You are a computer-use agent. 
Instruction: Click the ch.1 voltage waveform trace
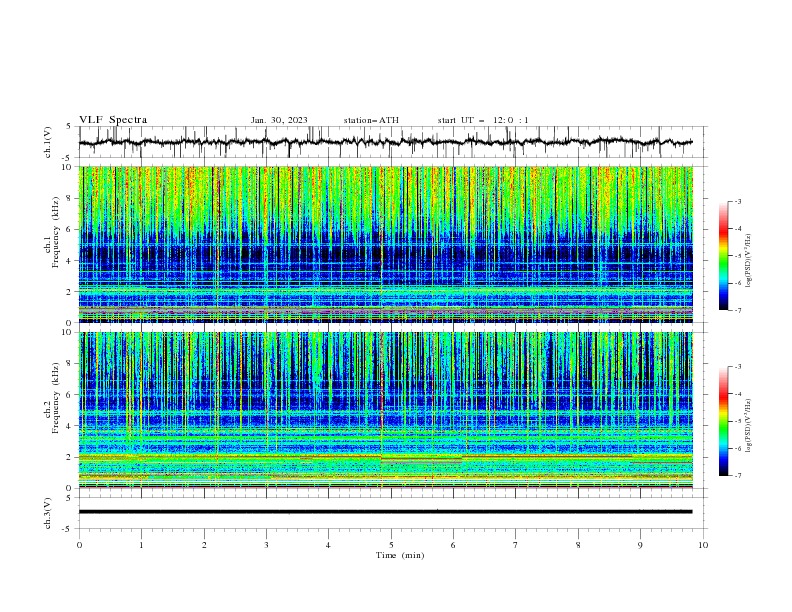click(386, 142)
